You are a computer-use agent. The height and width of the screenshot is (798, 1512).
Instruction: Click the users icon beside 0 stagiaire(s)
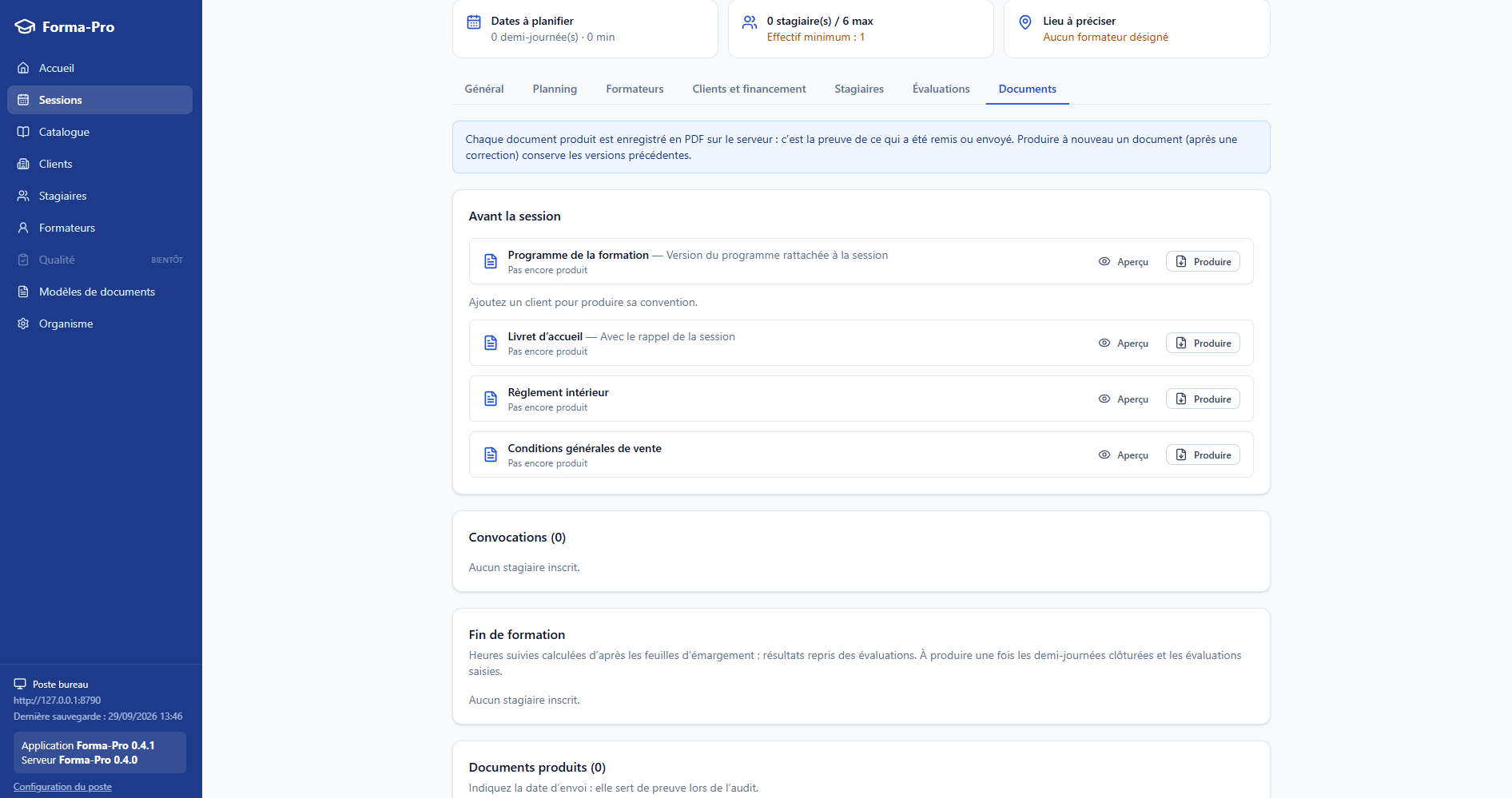[x=750, y=22]
